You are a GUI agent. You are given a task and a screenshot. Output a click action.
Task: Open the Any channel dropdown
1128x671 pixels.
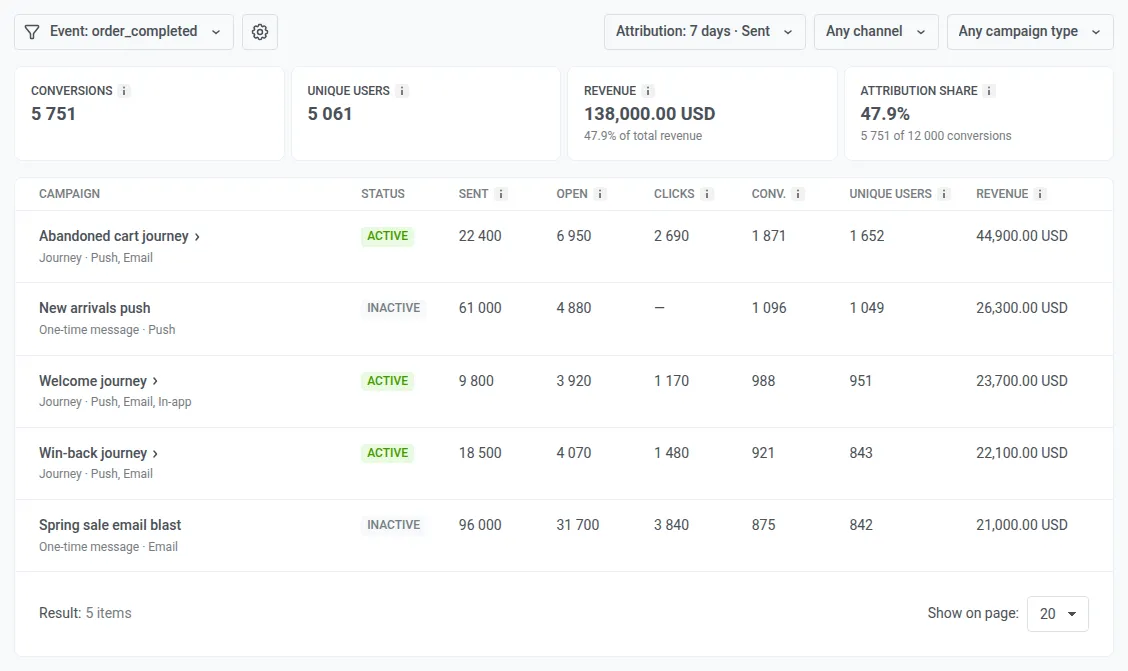pyautogui.click(x=875, y=32)
